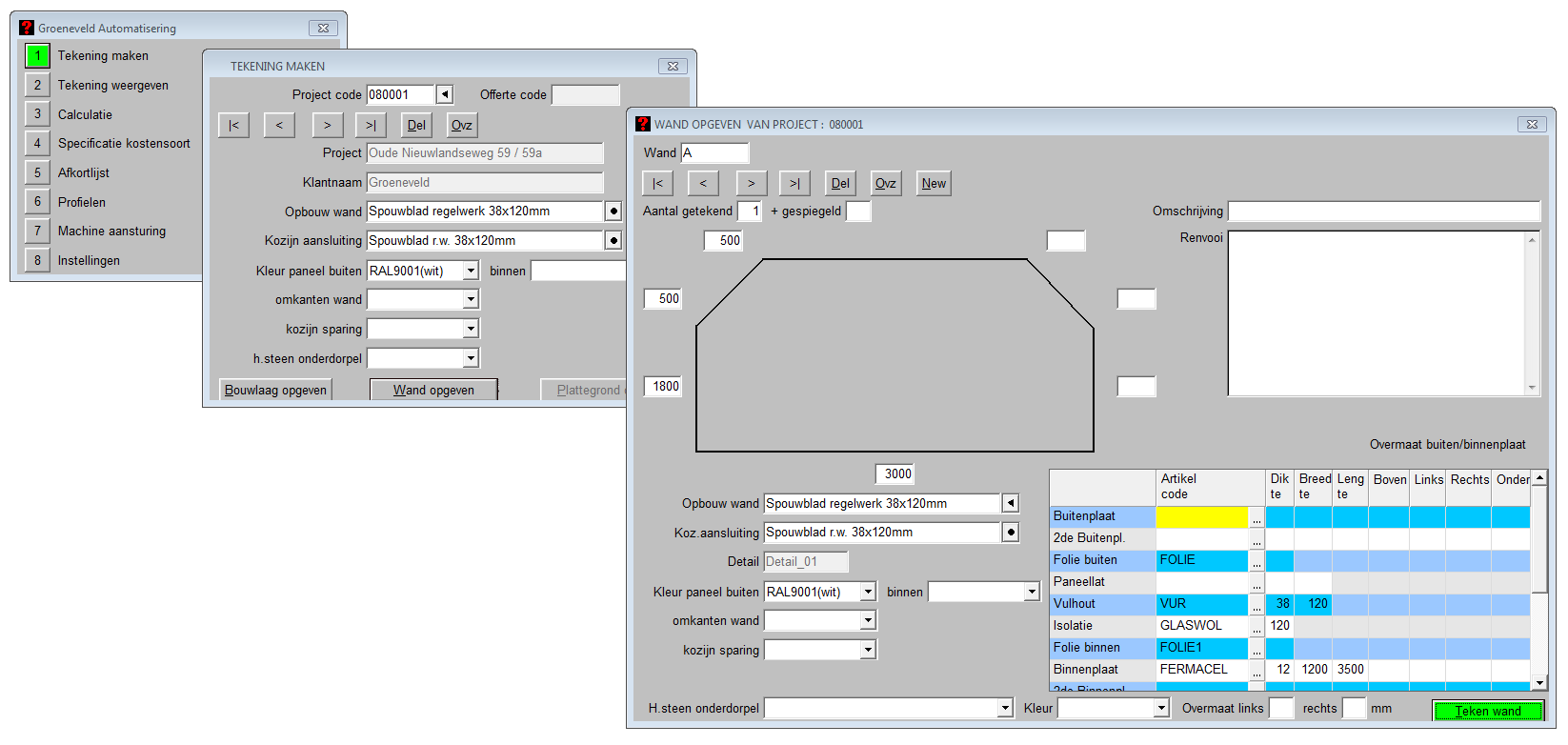The height and width of the screenshot is (745, 1568).
Task: Go to first record in Wand window
Action: point(657,184)
